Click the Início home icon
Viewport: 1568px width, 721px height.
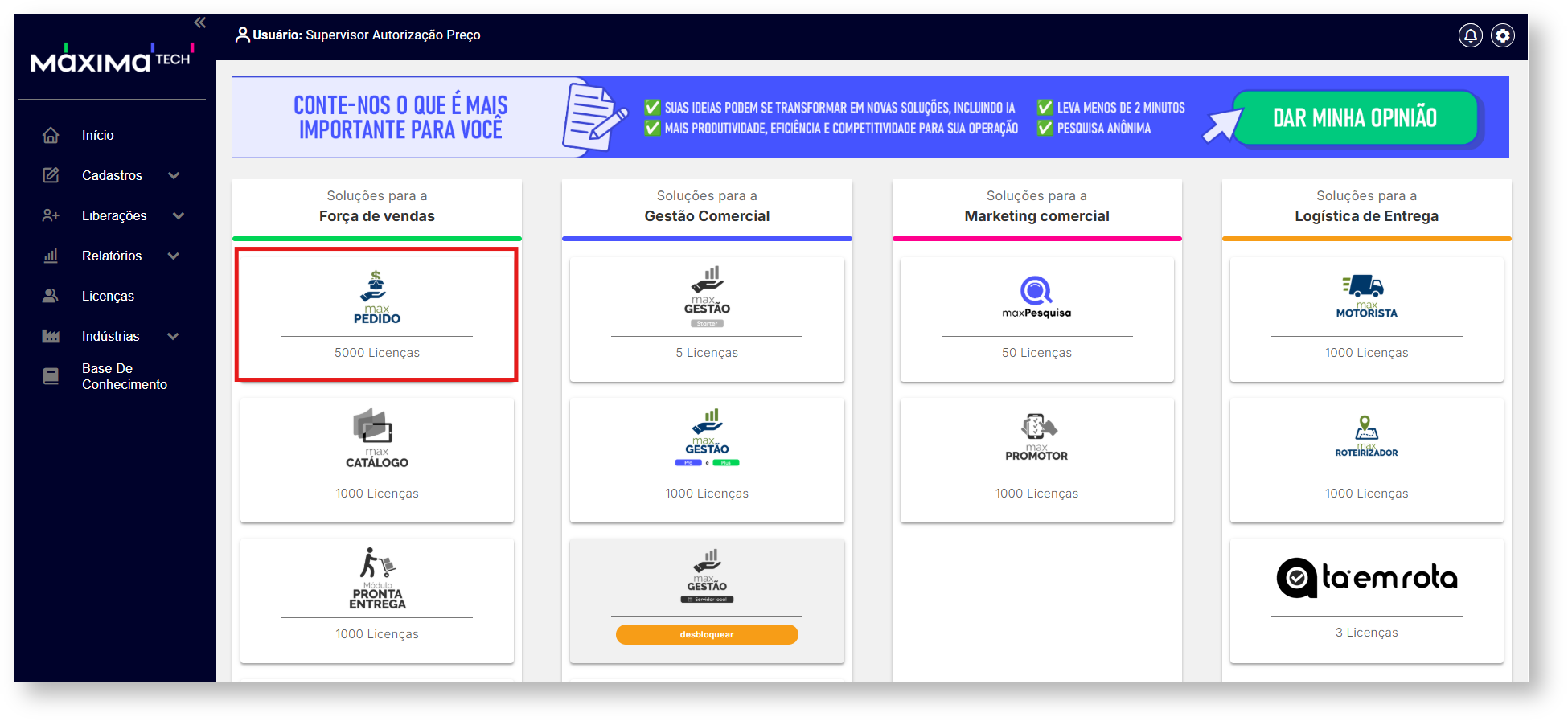[x=51, y=135]
